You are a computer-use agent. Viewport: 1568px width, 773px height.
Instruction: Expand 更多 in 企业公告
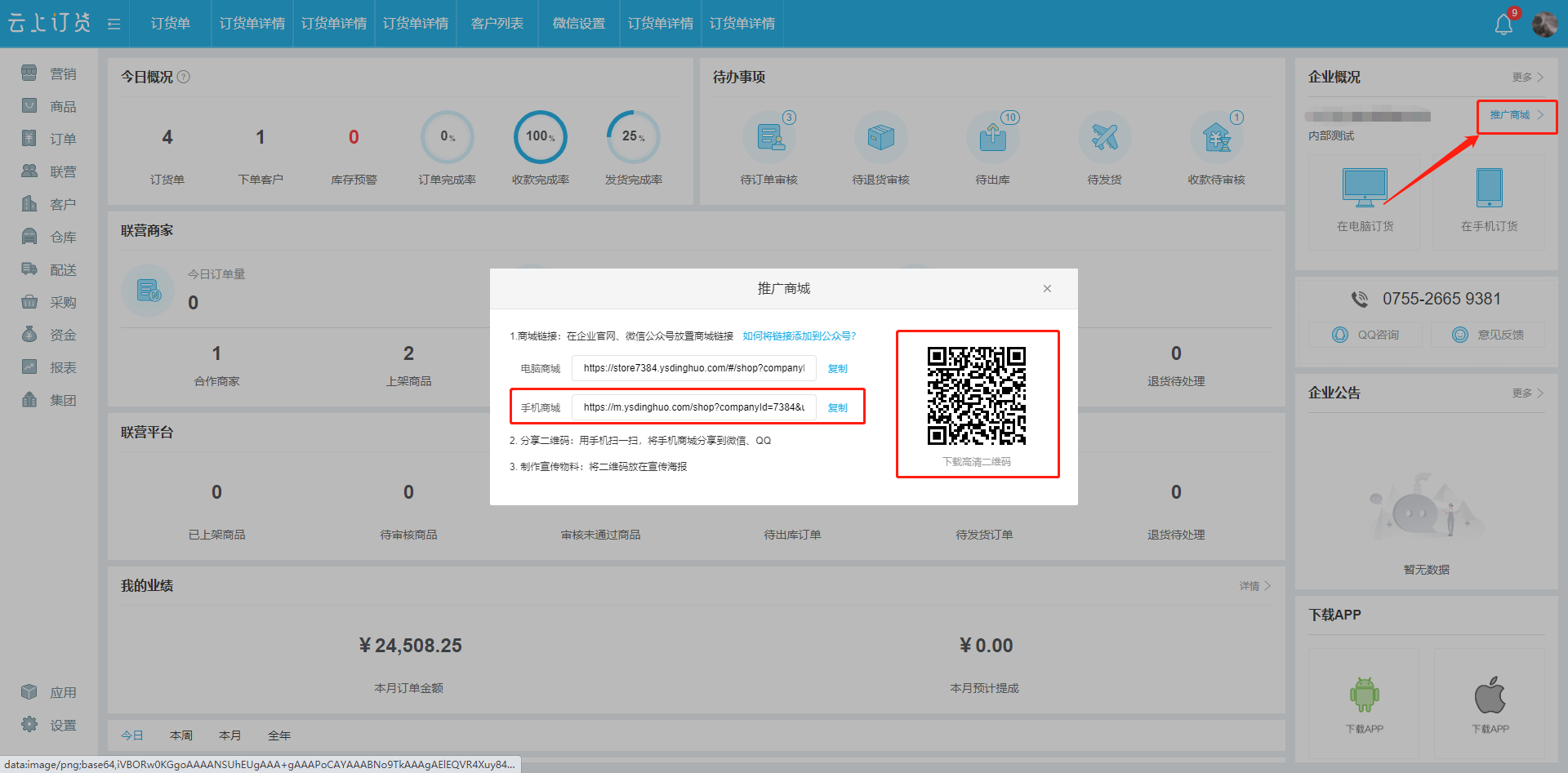coord(1527,393)
